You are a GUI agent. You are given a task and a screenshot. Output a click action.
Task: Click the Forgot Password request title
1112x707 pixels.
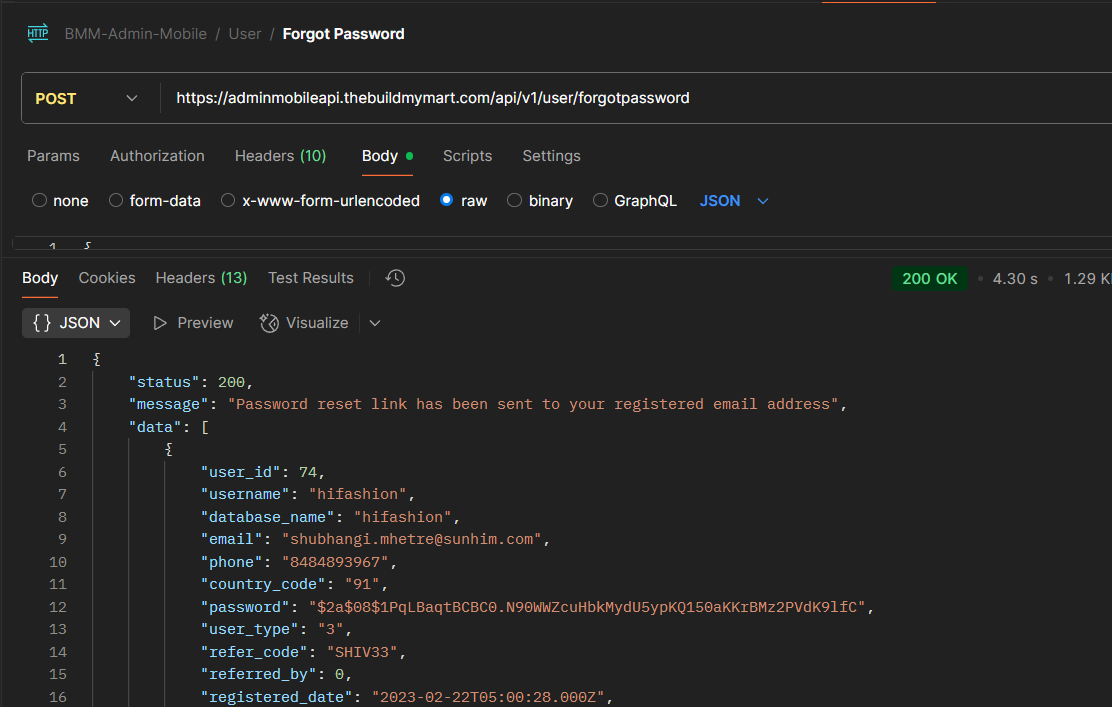[343, 34]
